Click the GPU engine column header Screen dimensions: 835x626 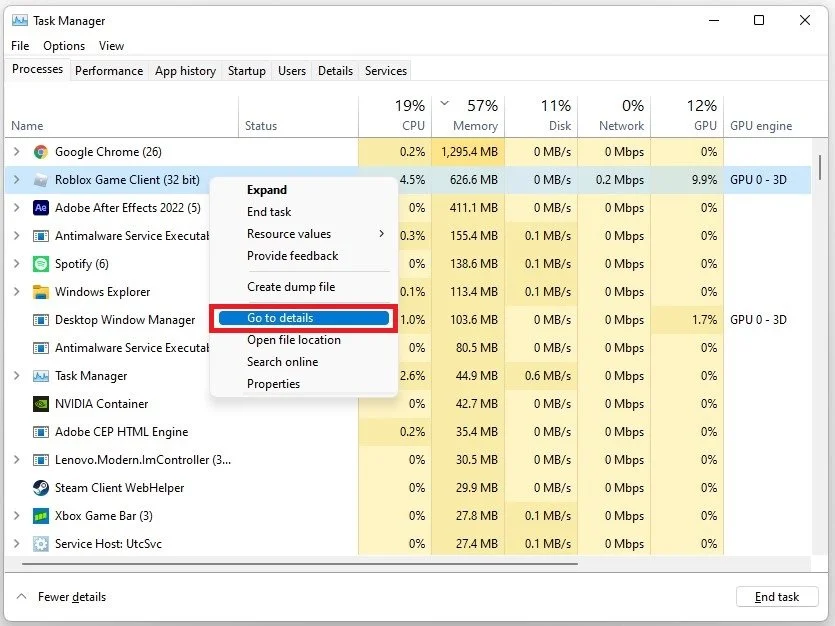tap(767, 116)
